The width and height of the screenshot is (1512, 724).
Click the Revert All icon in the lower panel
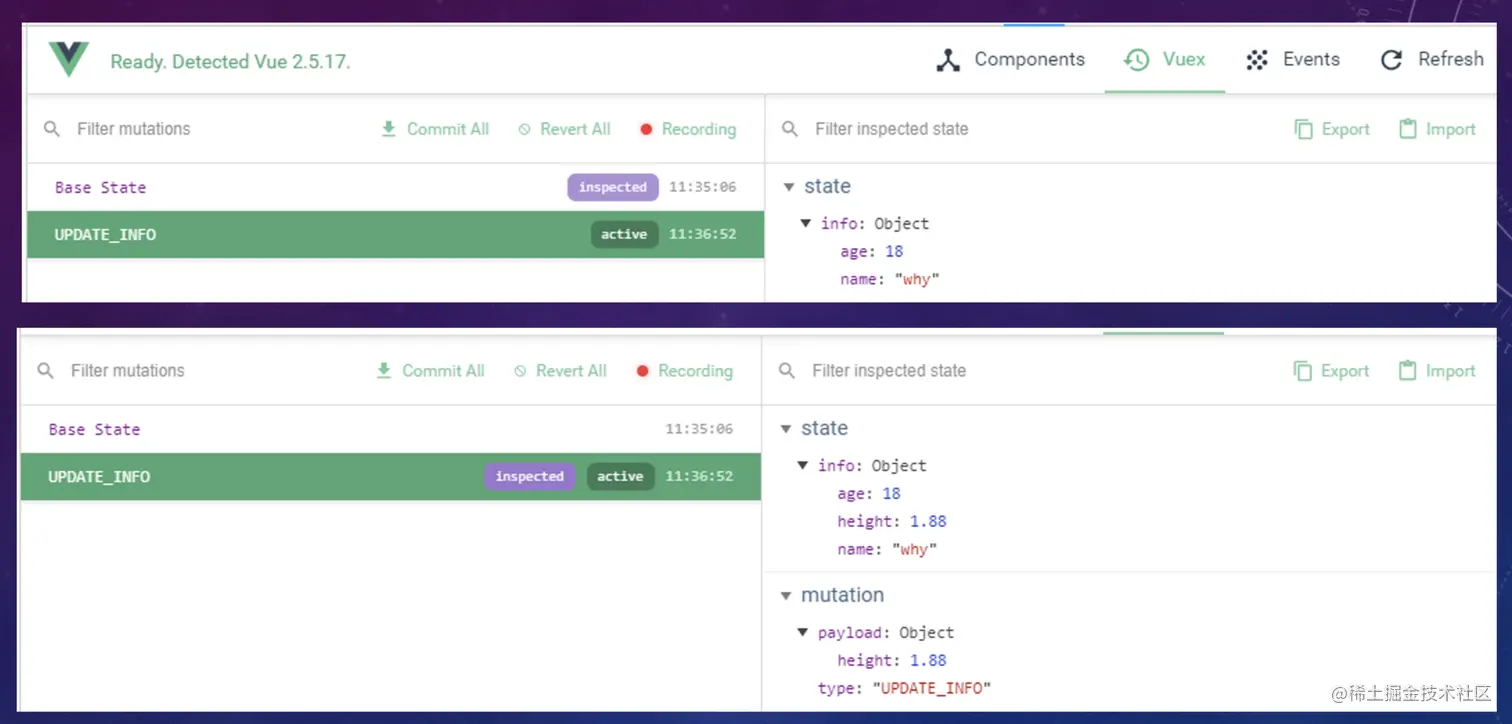(520, 371)
